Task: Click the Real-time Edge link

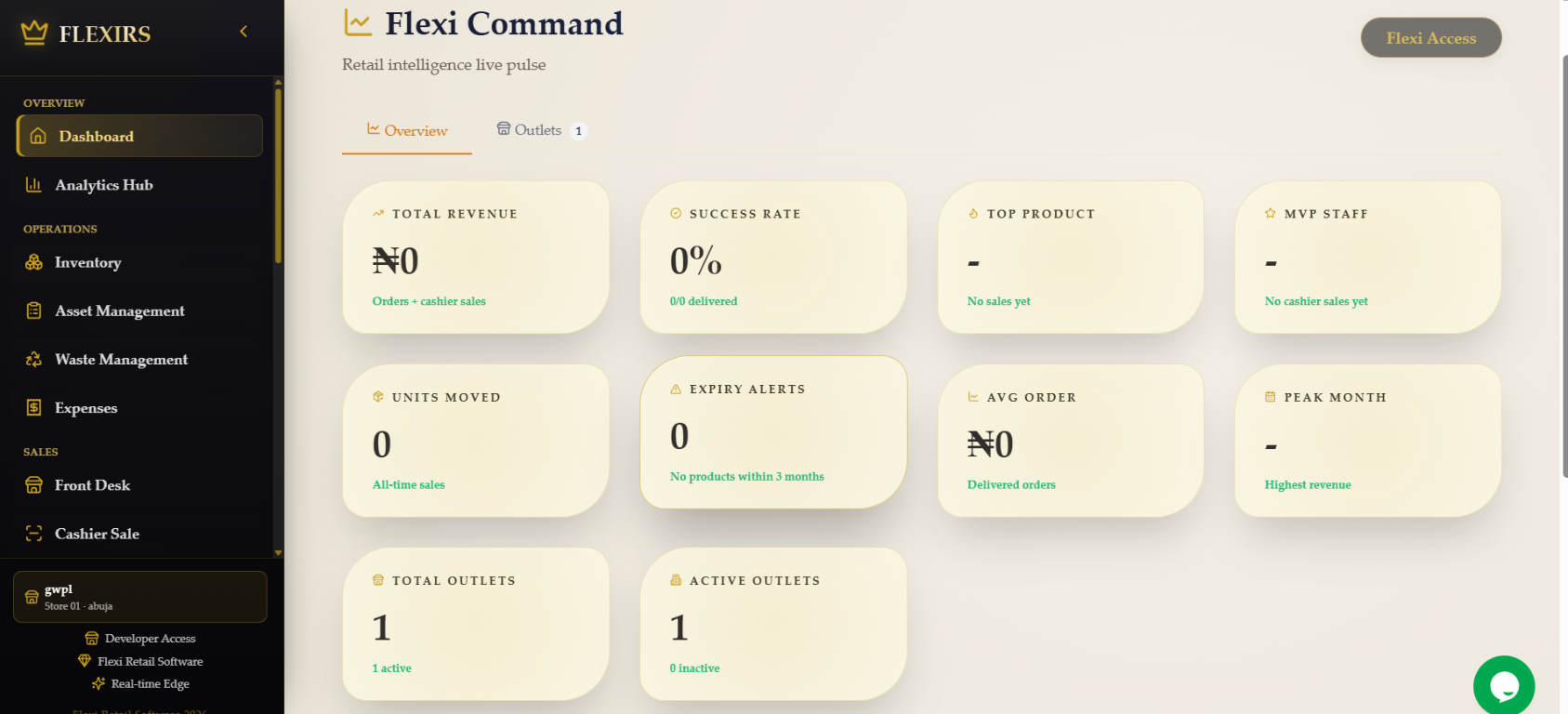Action: [140, 683]
